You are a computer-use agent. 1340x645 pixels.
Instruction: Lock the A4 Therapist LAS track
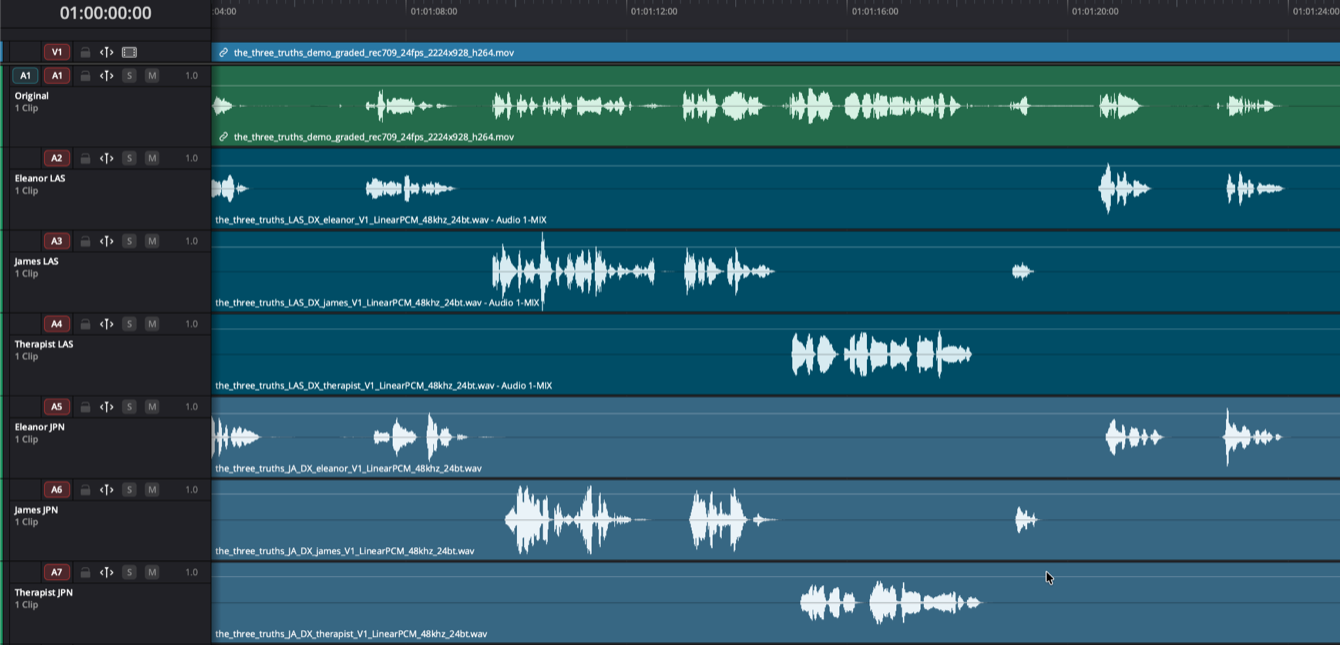[x=85, y=324]
